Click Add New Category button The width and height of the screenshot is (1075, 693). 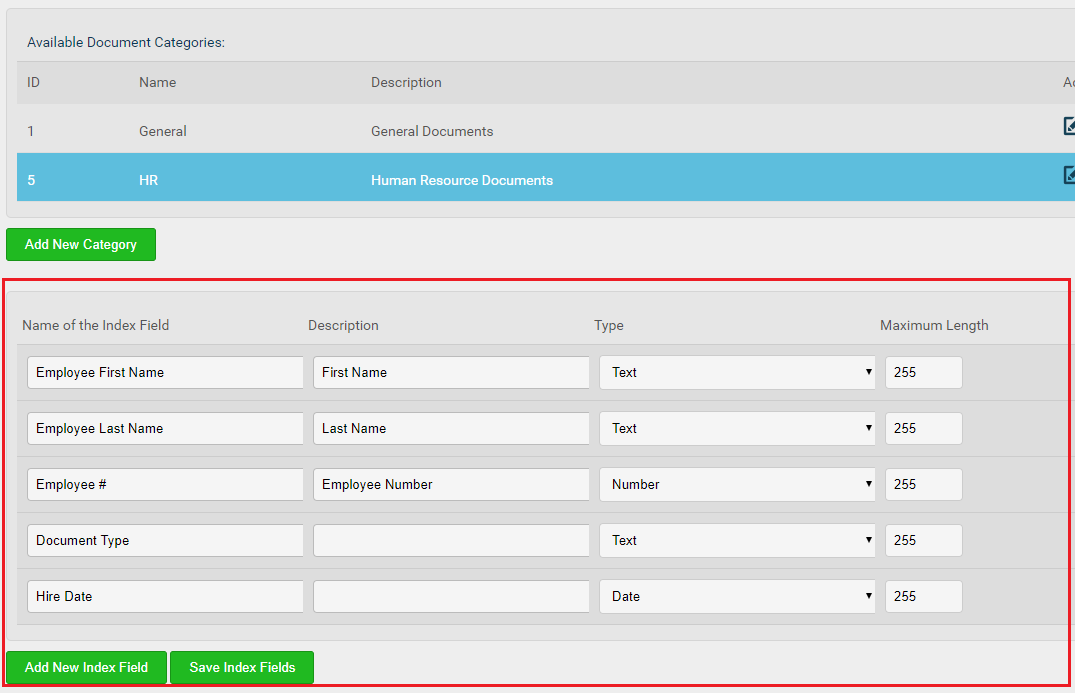(81, 244)
